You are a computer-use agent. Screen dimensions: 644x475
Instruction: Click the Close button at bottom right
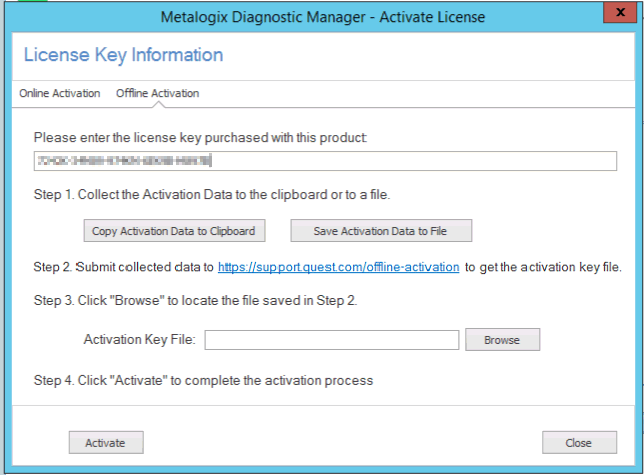(578, 442)
